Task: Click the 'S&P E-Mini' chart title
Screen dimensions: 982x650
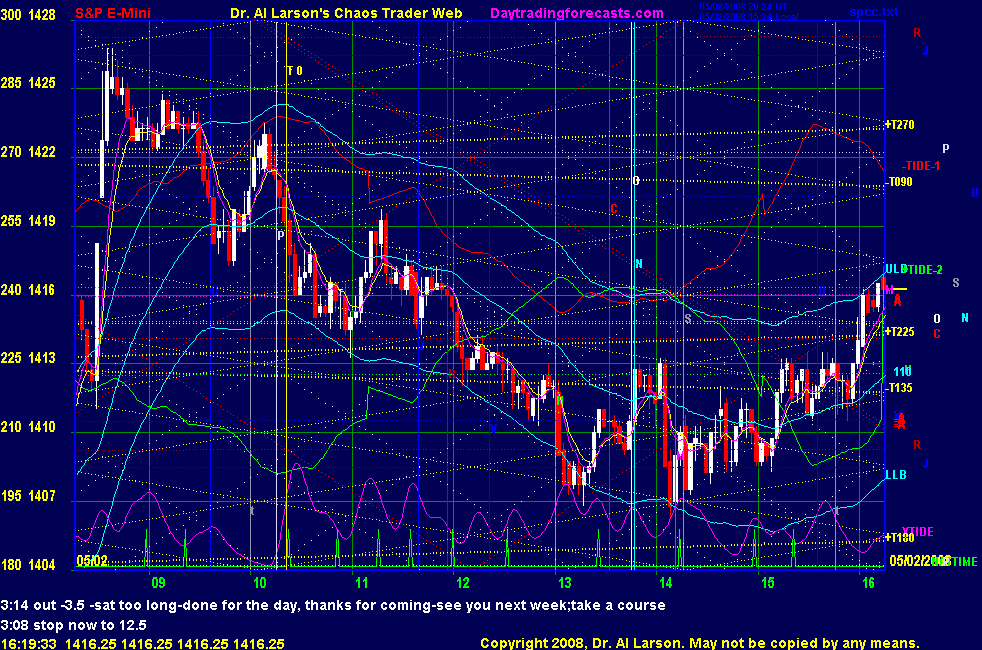Action: [113, 13]
